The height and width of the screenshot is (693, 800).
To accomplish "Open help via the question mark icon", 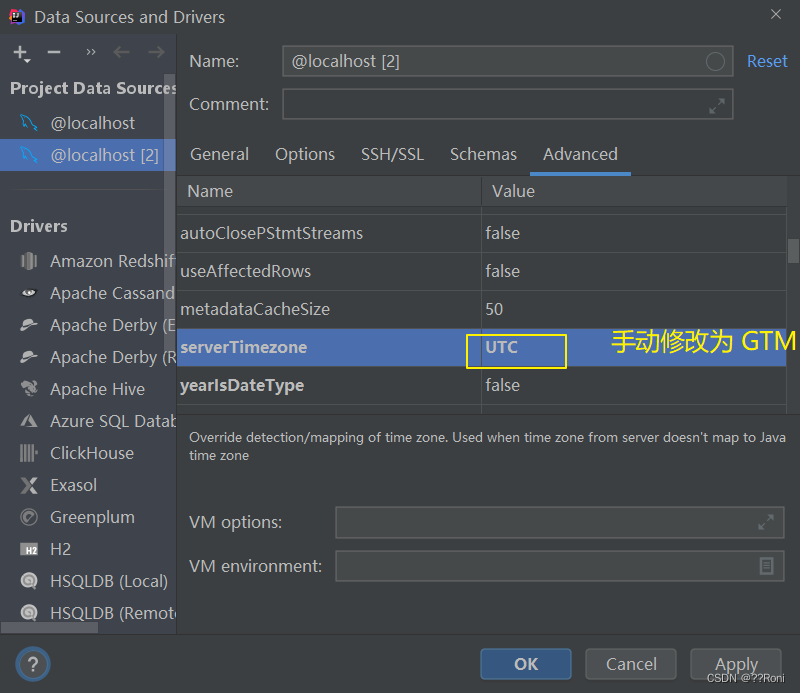I will [32, 664].
